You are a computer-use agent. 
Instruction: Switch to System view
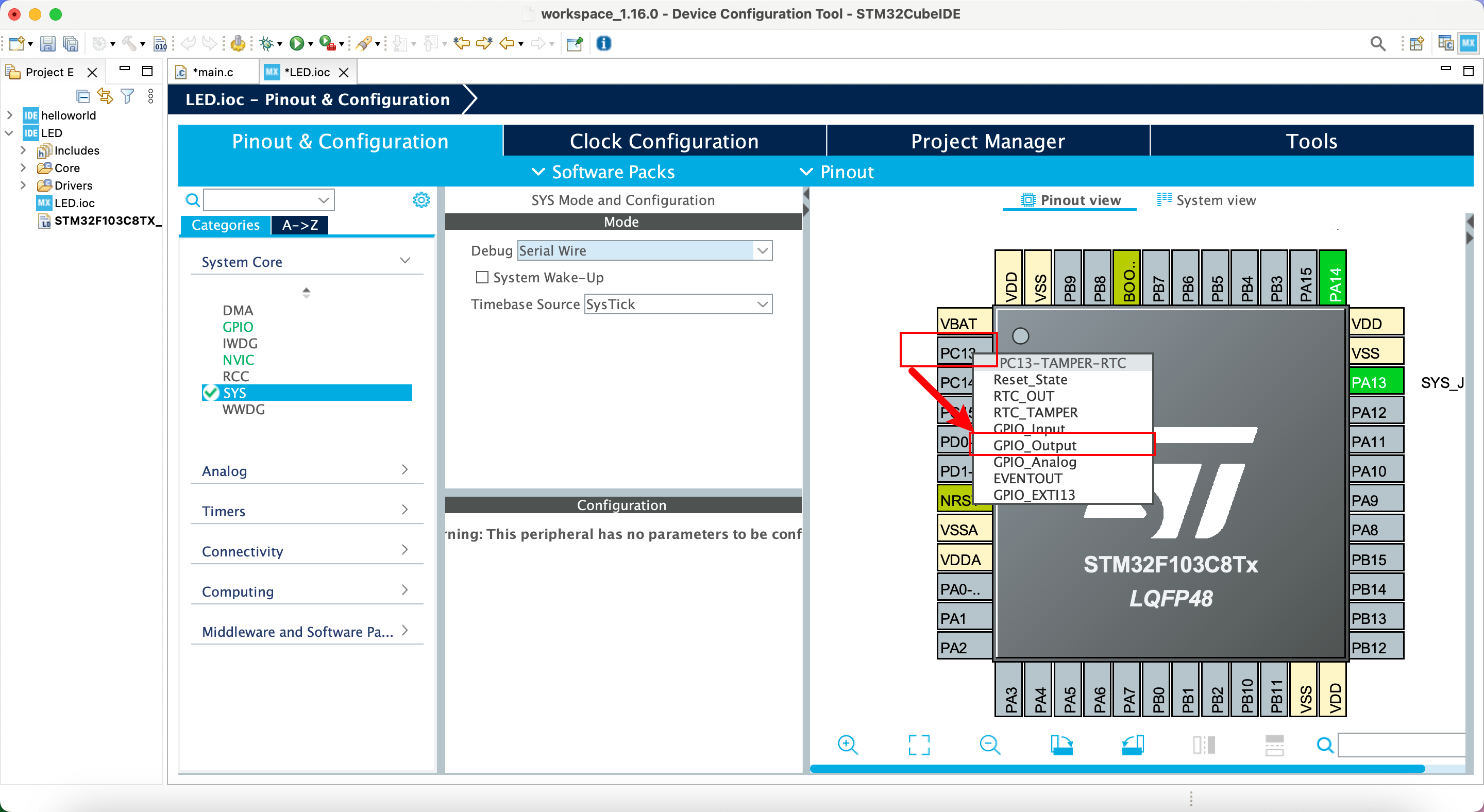pos(1206,200)
